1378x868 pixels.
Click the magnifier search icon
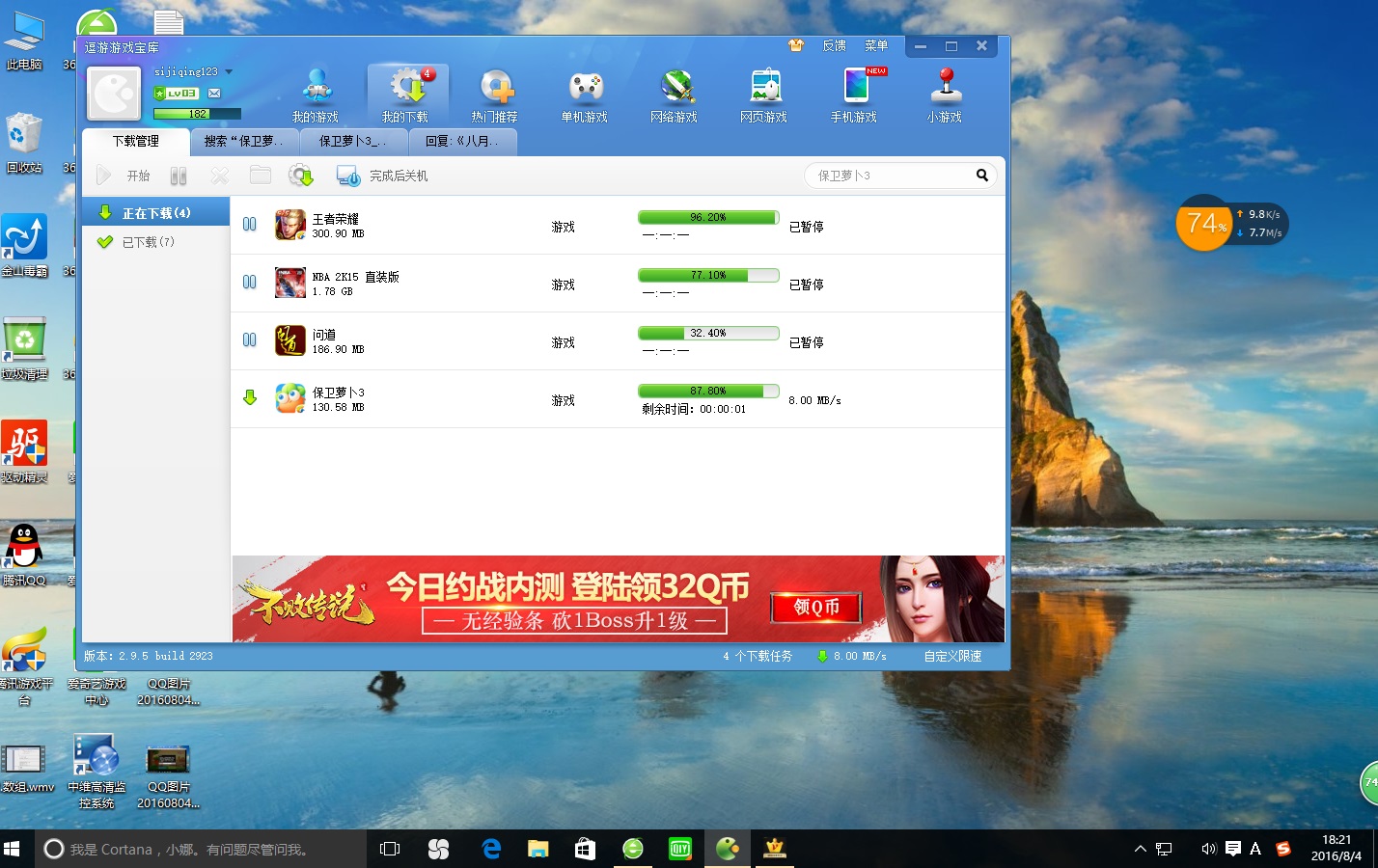[981, 175]
